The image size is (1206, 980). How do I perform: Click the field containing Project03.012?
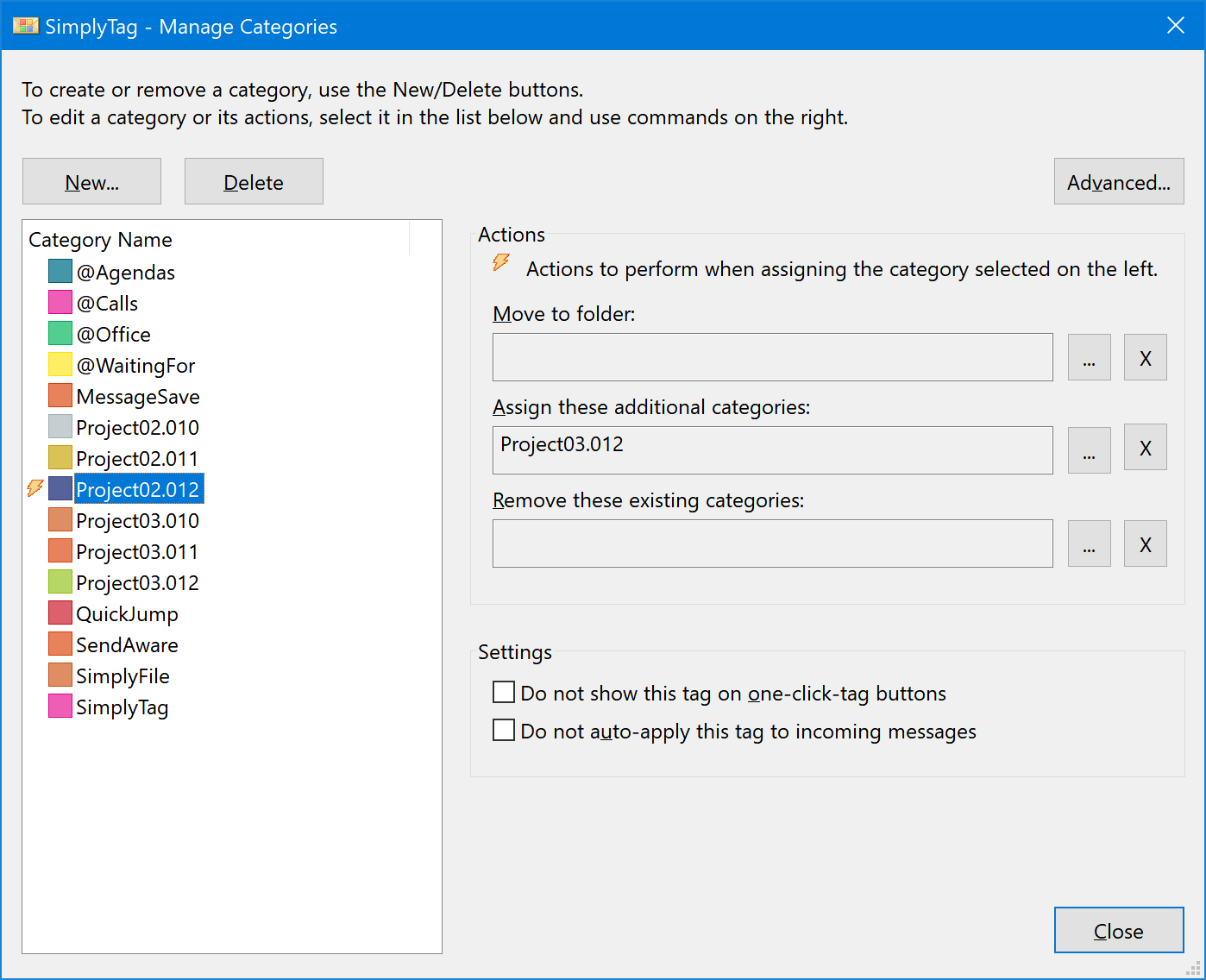point(773,450)
